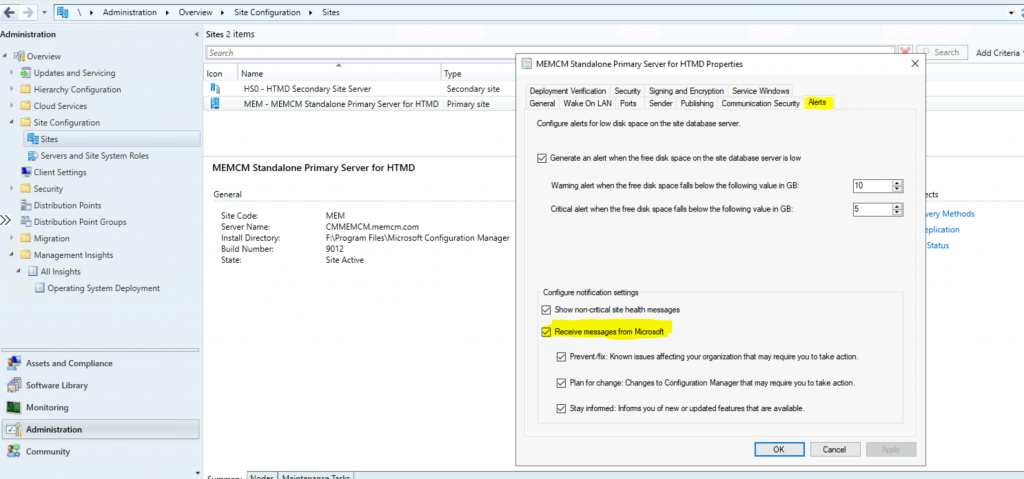1024x479 pixels.
Task: Open the Service Windows tab
Action: [x=760, y=91]
